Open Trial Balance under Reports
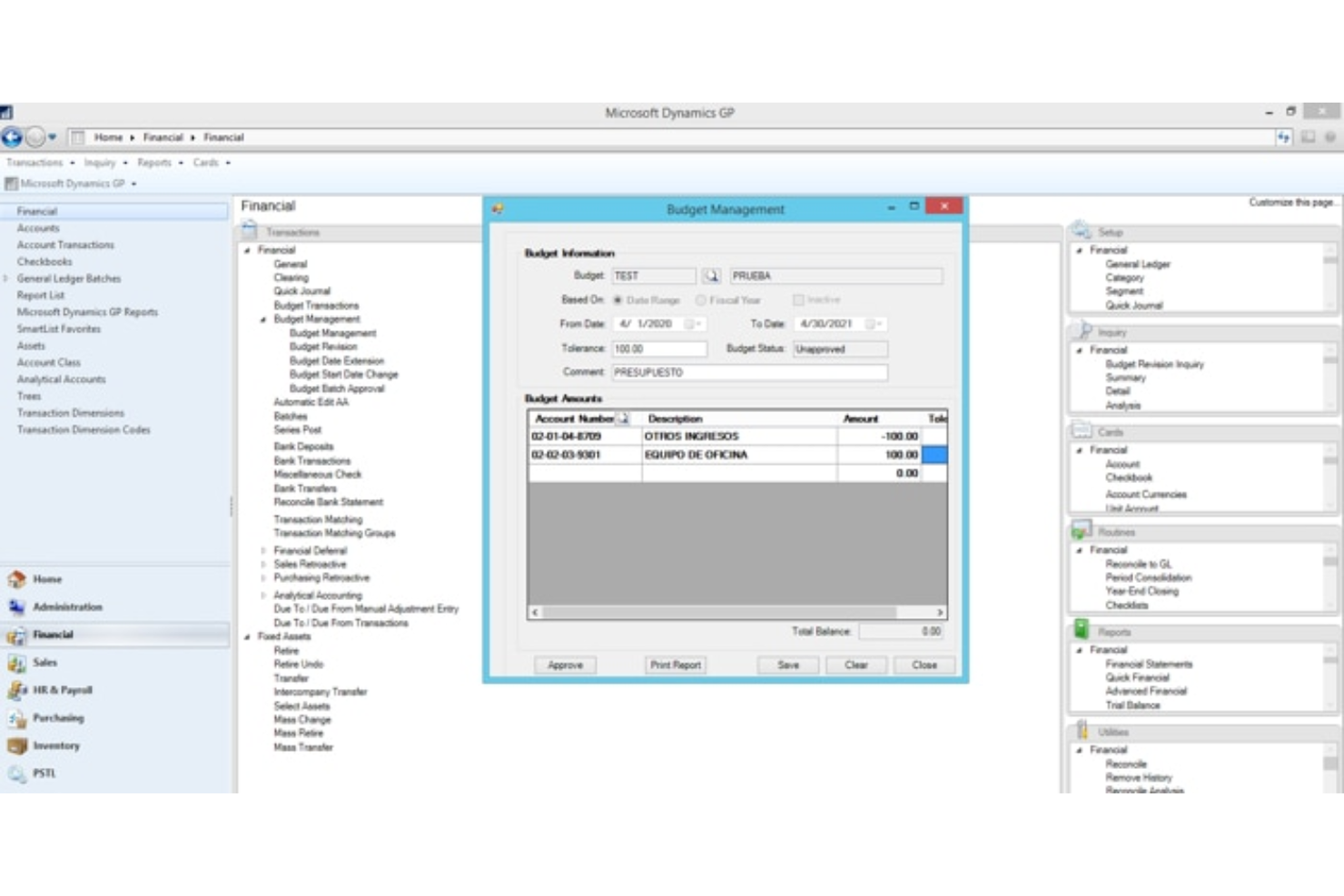 1132,705
